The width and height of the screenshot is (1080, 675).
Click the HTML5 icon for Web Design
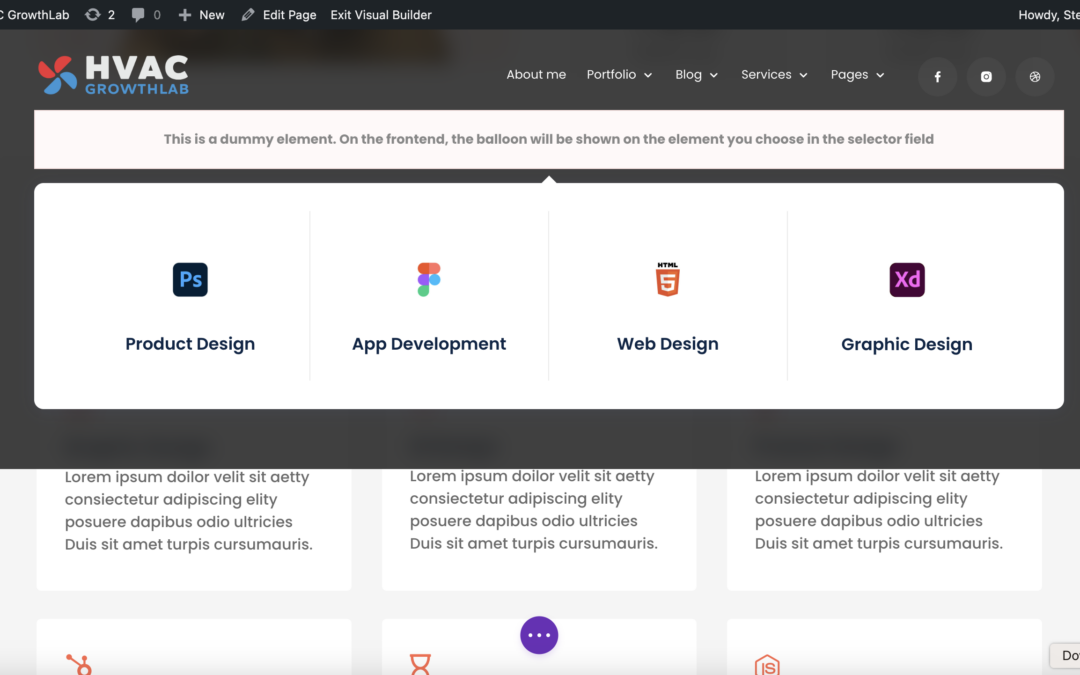(667, 279)
